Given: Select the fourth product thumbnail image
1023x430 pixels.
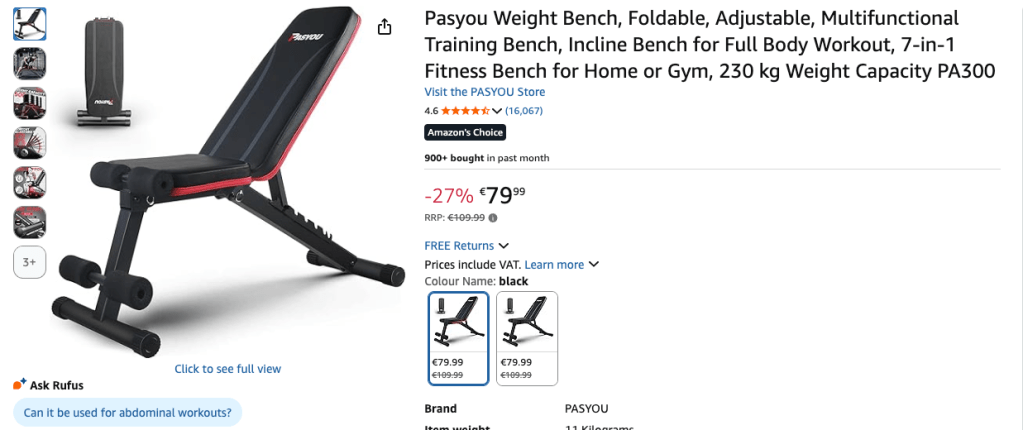Looking at the screenshot, I should click(x=30, y=143).
